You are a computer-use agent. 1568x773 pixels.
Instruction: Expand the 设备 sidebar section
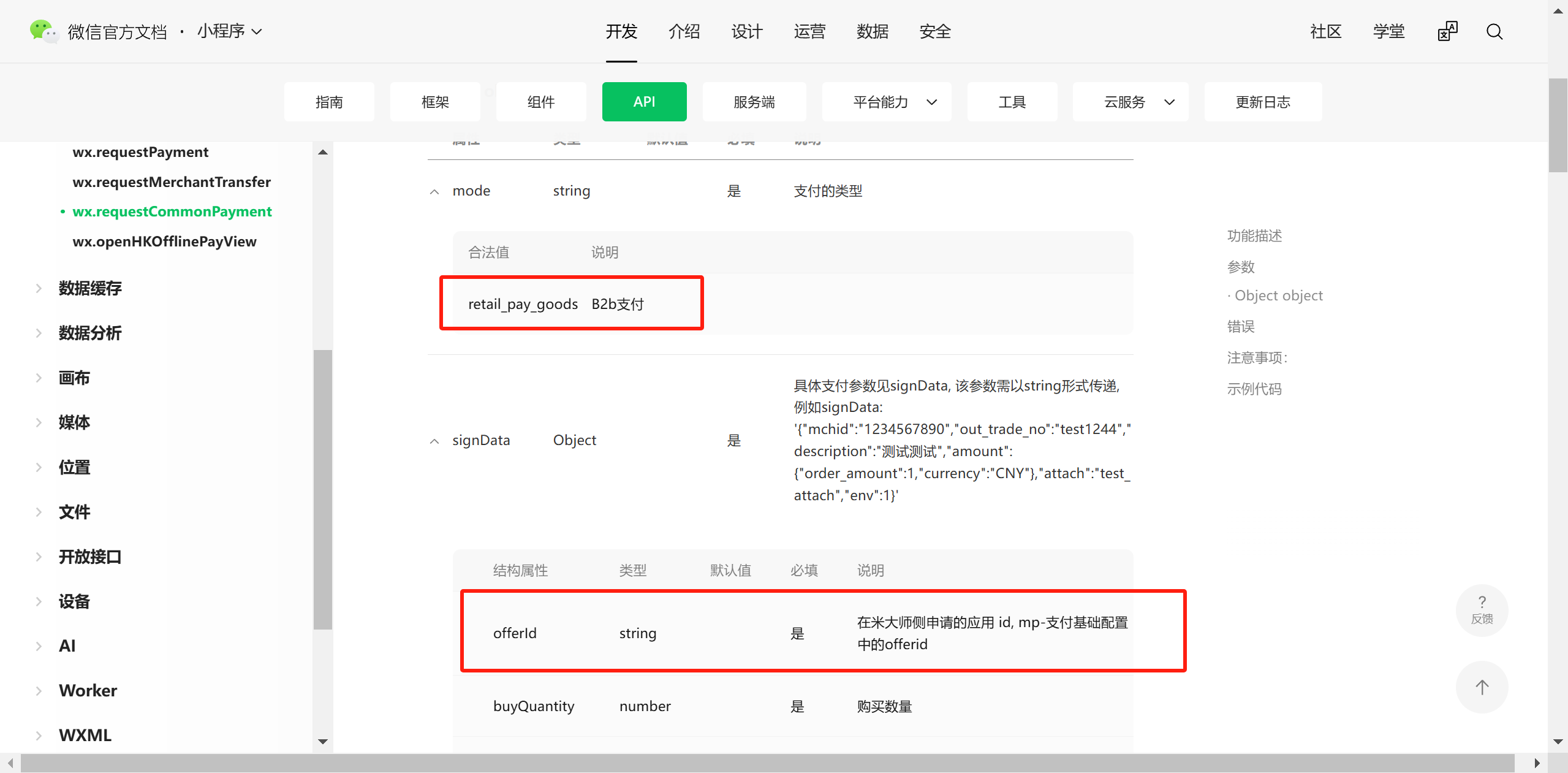[x=39, y=601]
